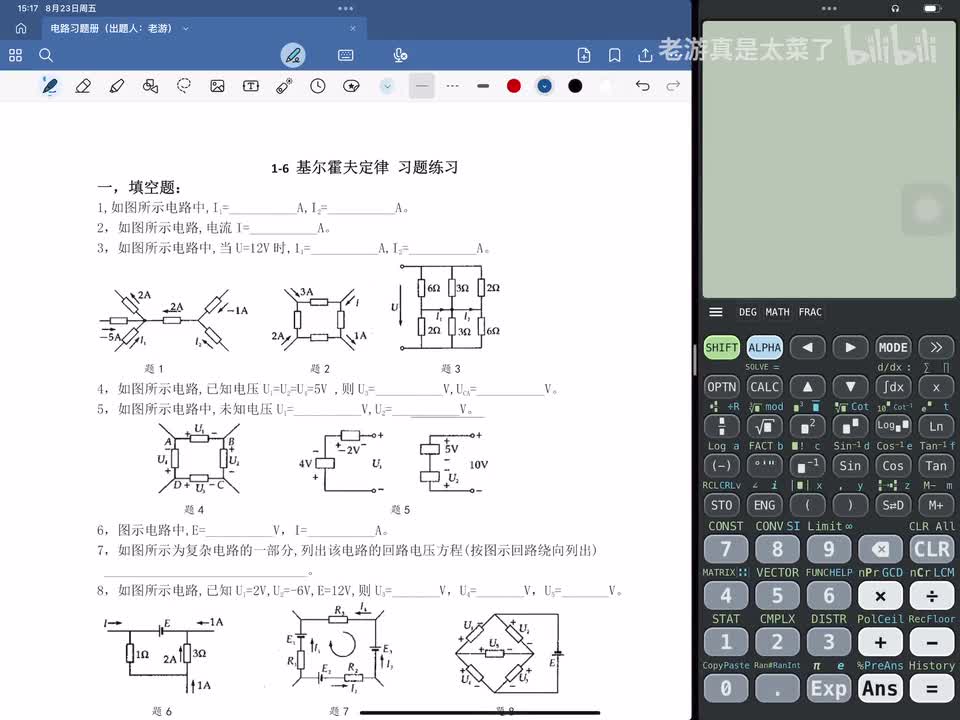Click the search magnifier icon
Viewport: 960px width, 720px height.
tap(46, 56)
